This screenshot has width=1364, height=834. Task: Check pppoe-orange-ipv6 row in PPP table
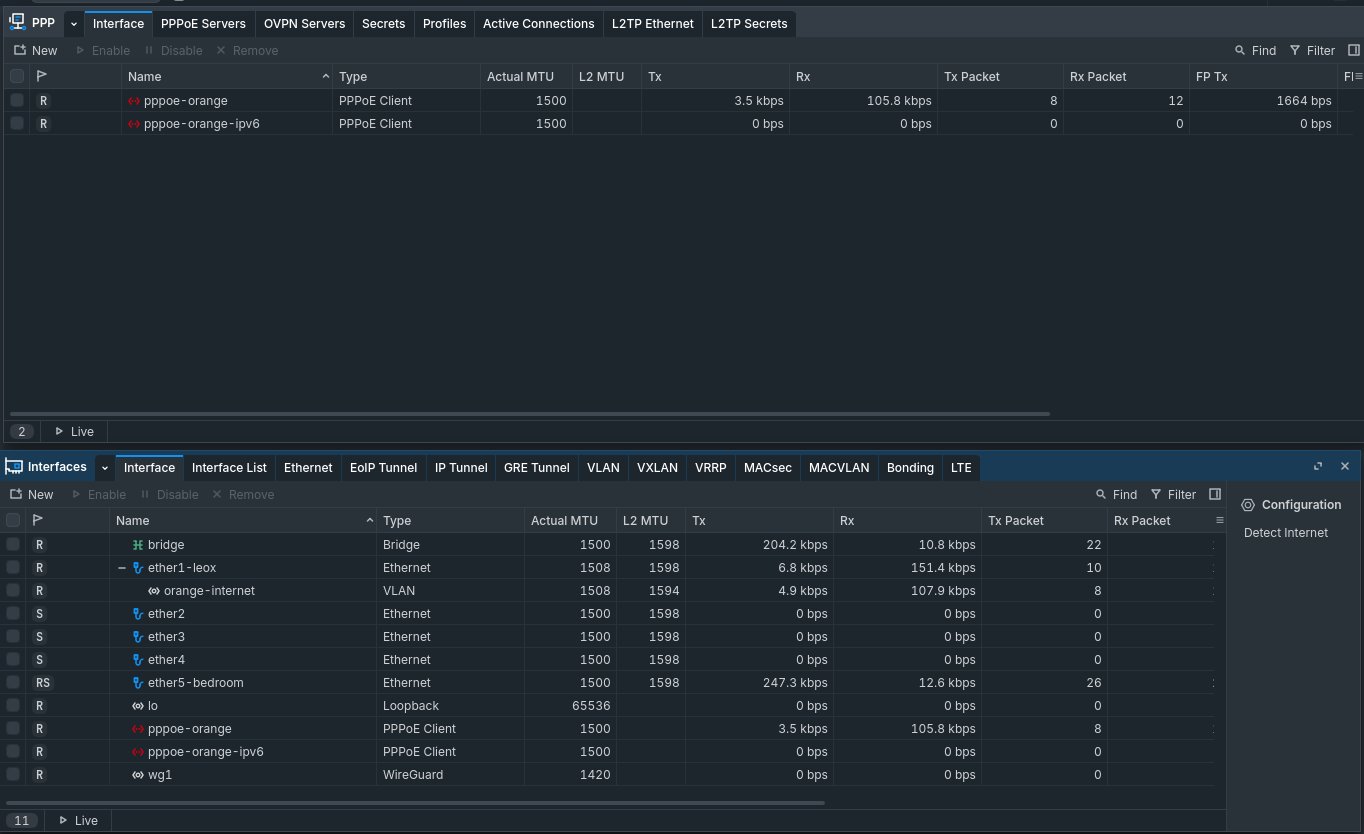[17, 123]
